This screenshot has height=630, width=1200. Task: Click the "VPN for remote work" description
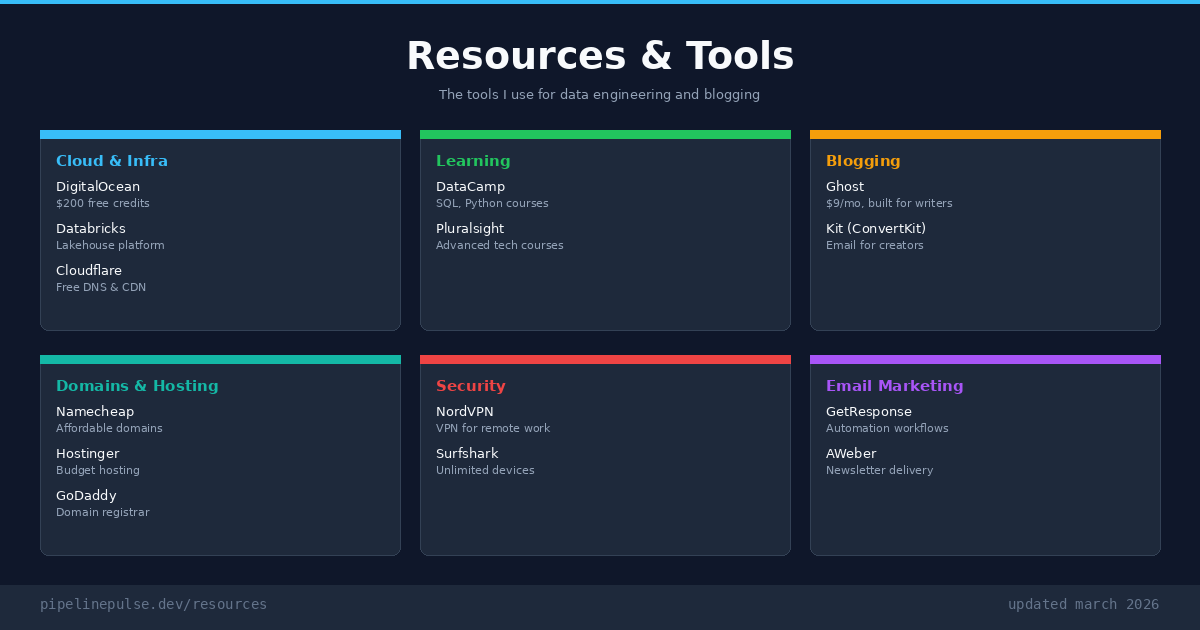point(493,429)
